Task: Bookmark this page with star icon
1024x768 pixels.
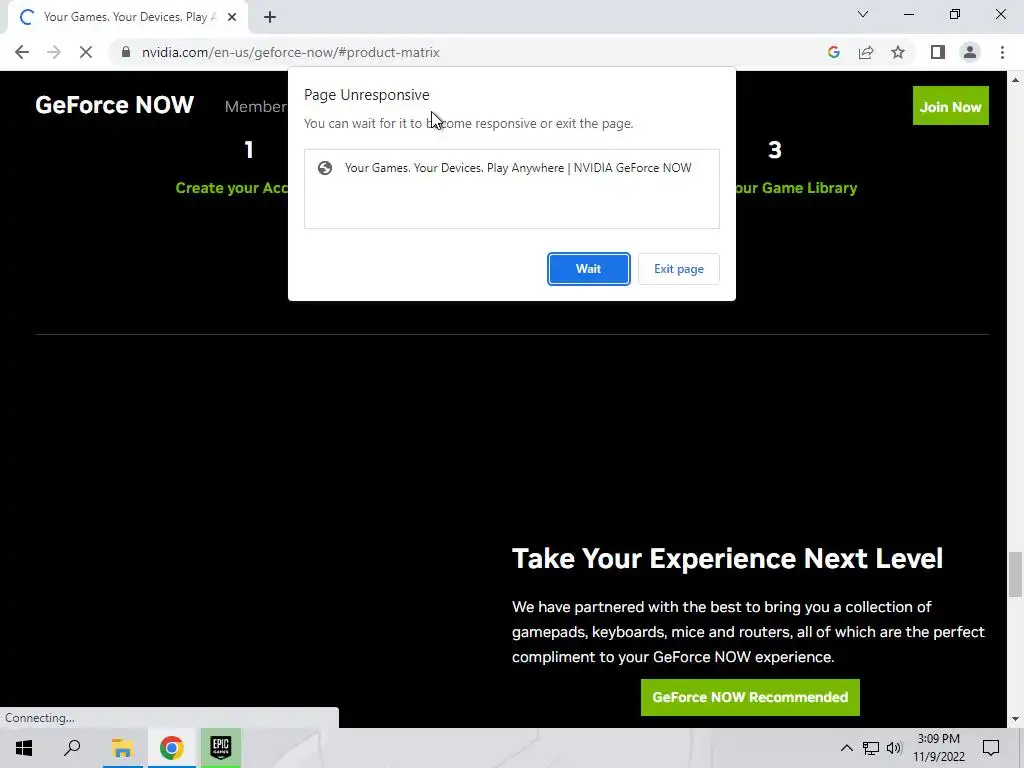Action: 898,52
